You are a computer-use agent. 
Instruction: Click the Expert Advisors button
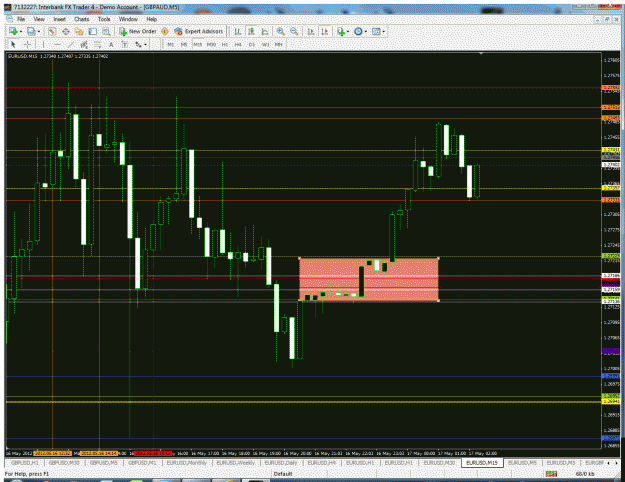click(x=199, y=31)
